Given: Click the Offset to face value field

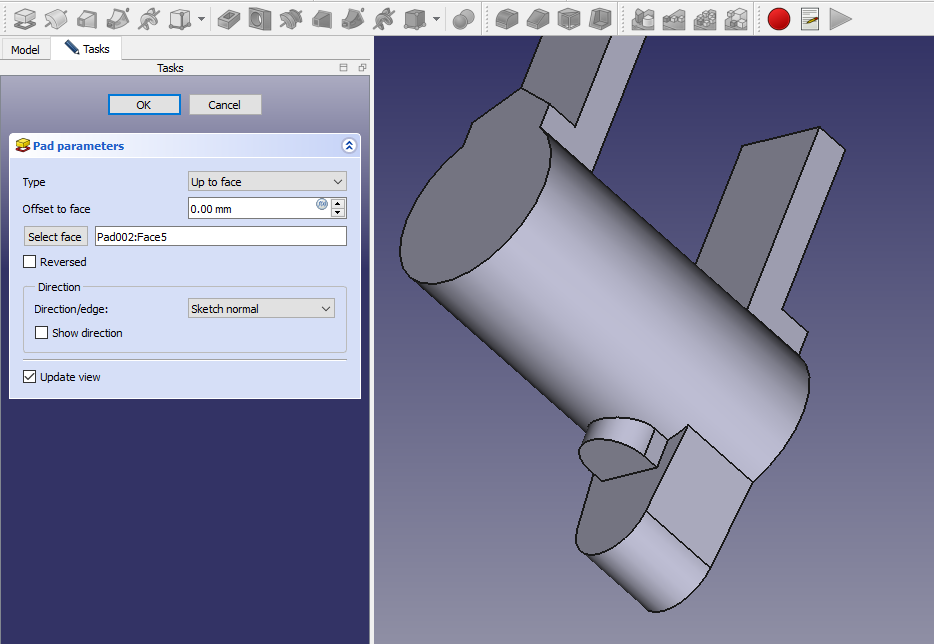Looking at the screenshot, I should 252,208.
